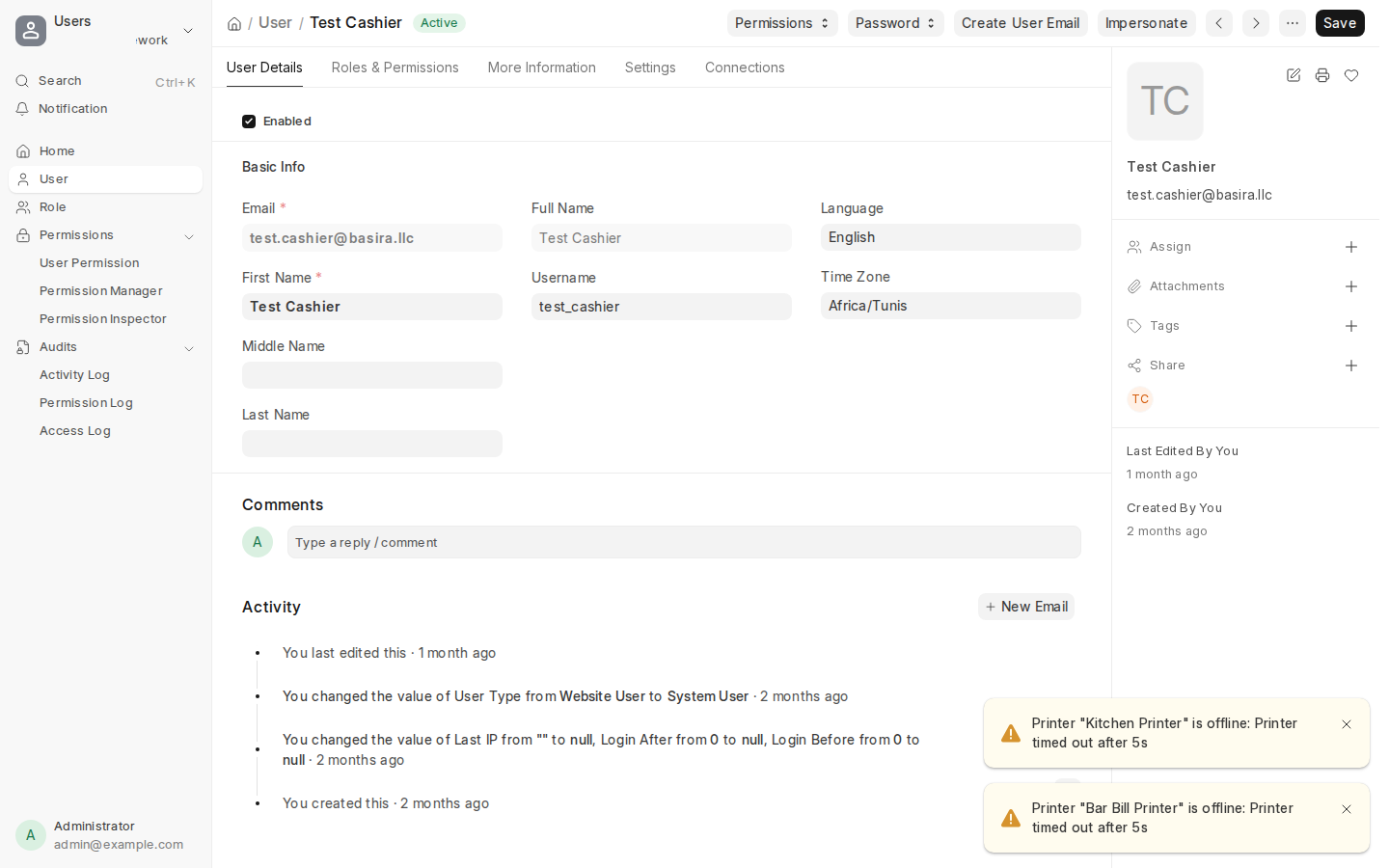Open the three-dots more menu
Viewport: 1389px width, 868px height.
(x=1293, y=23)
